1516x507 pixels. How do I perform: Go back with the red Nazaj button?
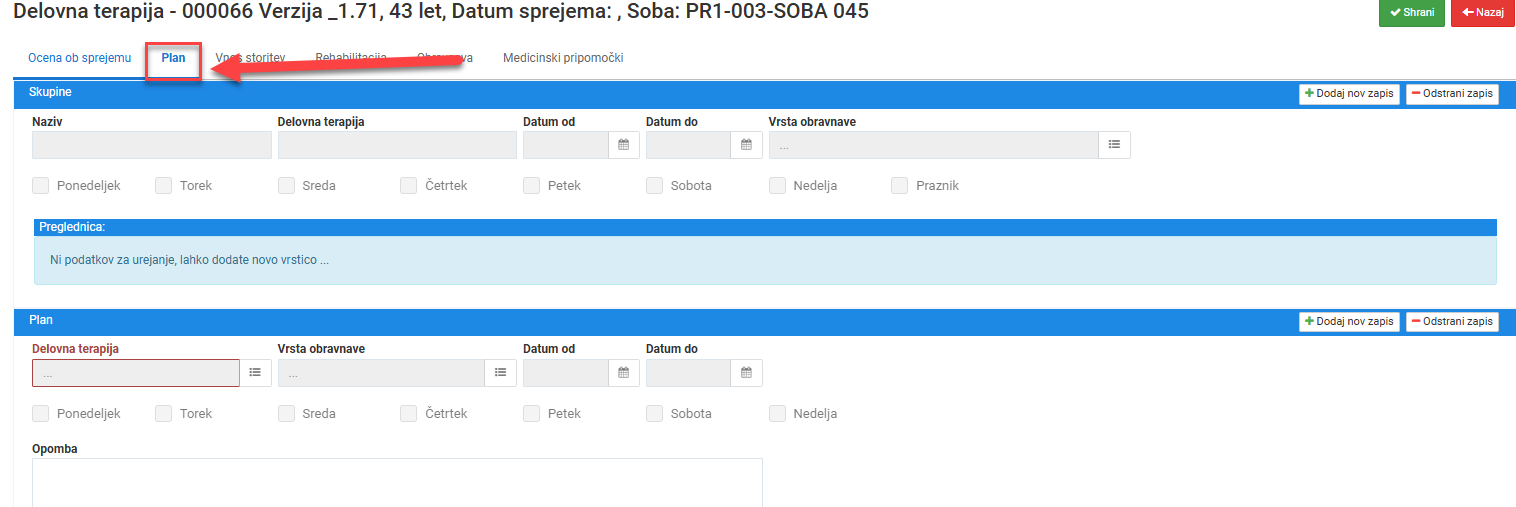pos(1483,13)
